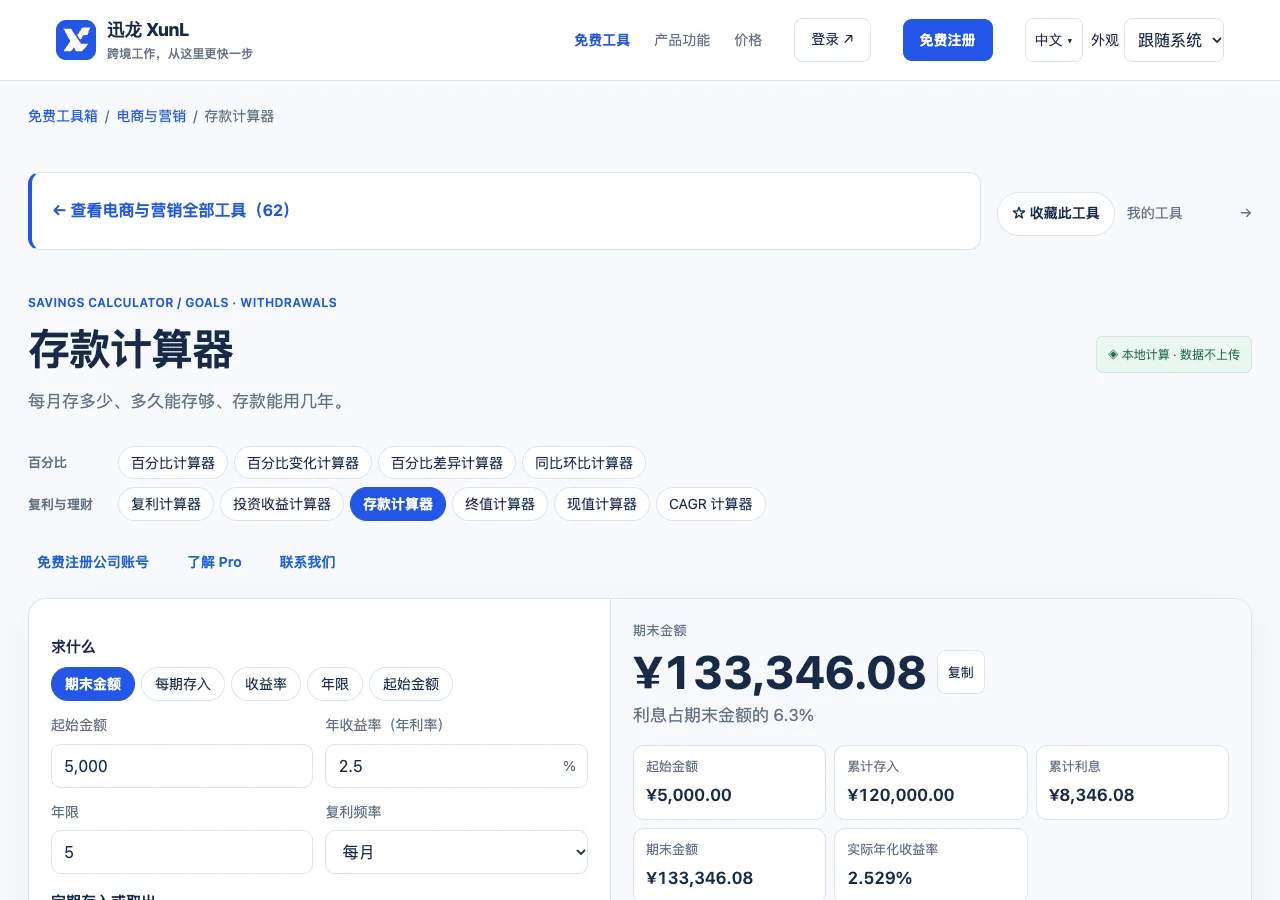The height and width of the screenshot is (900, 1280).
Task: Click 收藏此工具 star button
Action: pyautogui.click(x=1056, y=214)
